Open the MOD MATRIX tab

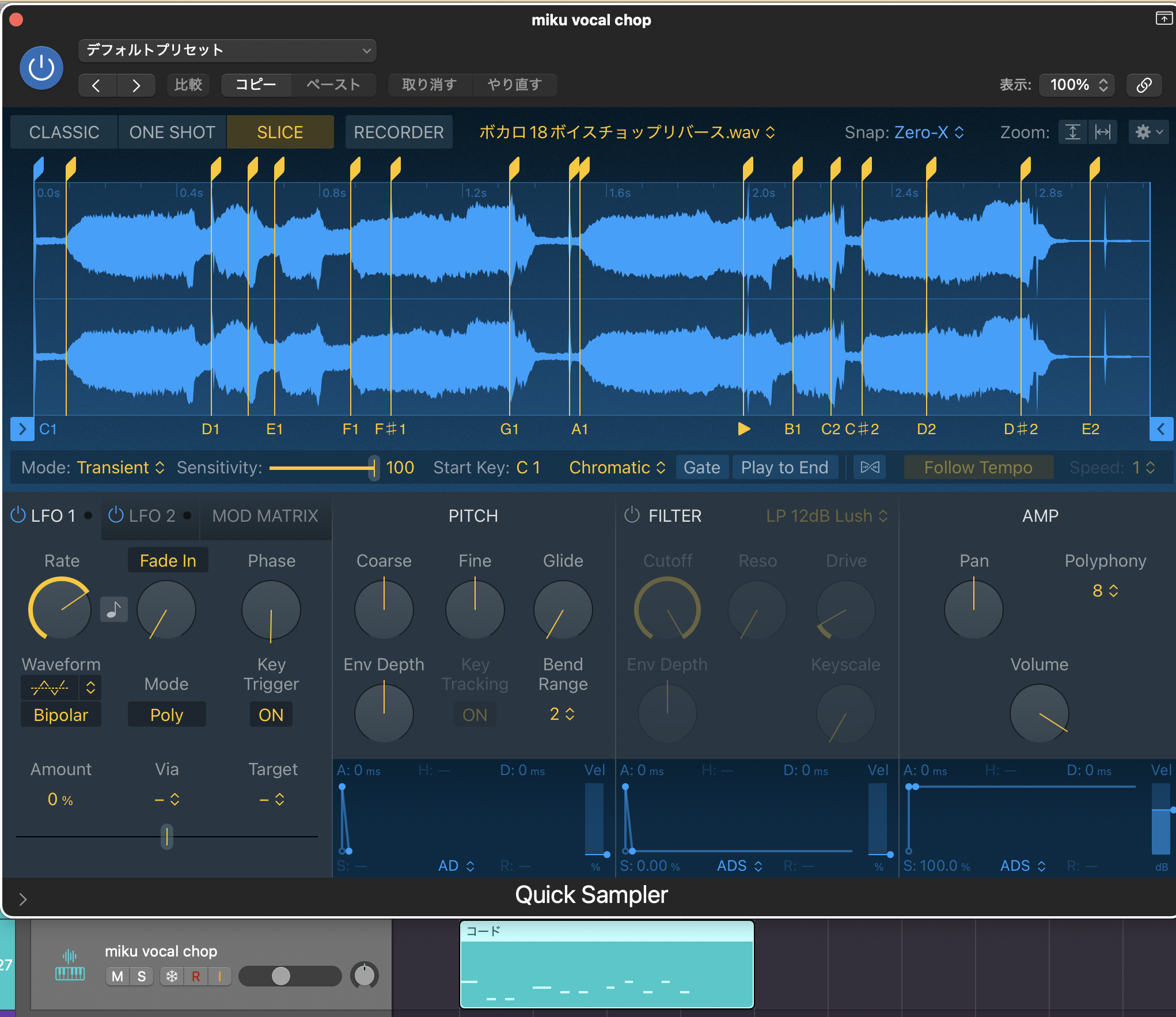pos(265,515)
